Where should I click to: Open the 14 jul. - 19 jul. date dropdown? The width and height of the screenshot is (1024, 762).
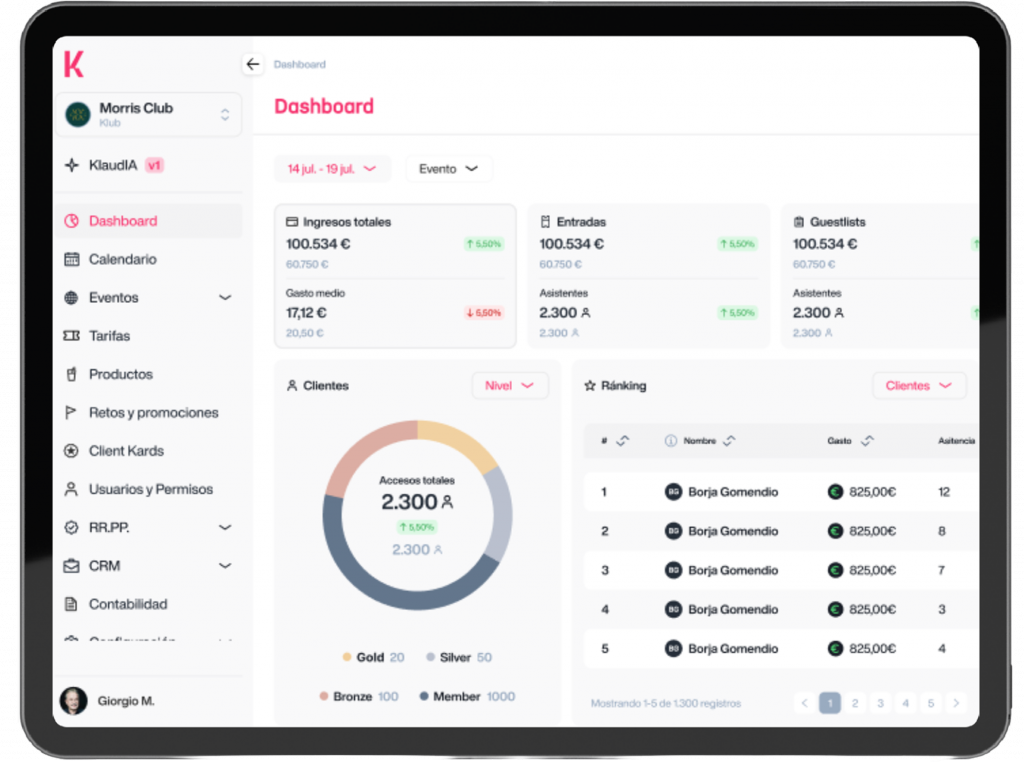tap(331, 169)
